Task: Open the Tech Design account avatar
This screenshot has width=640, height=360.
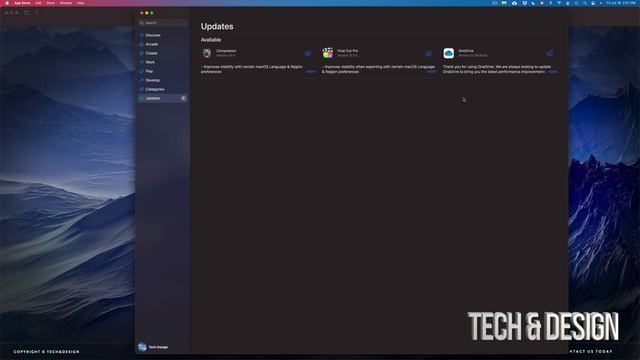Action: tap(142, 347)
